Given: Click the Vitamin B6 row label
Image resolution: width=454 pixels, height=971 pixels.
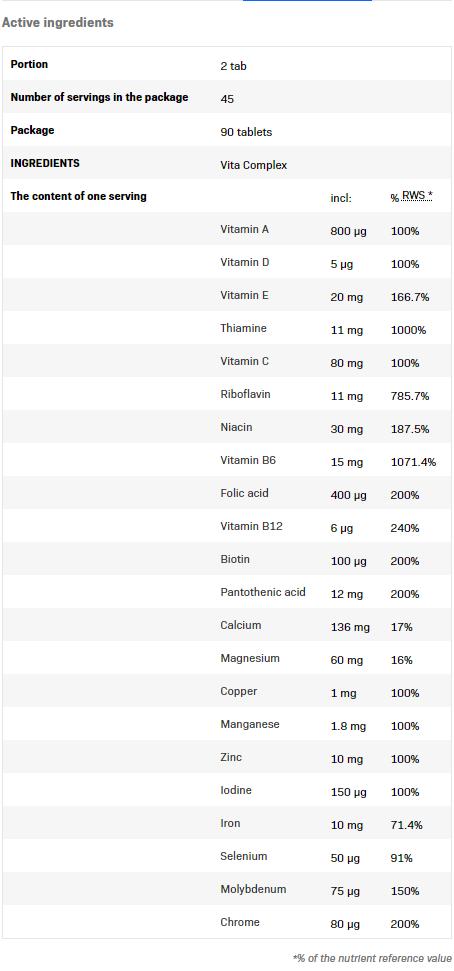Looking at the screenshot, I should [x=248, y=460].
